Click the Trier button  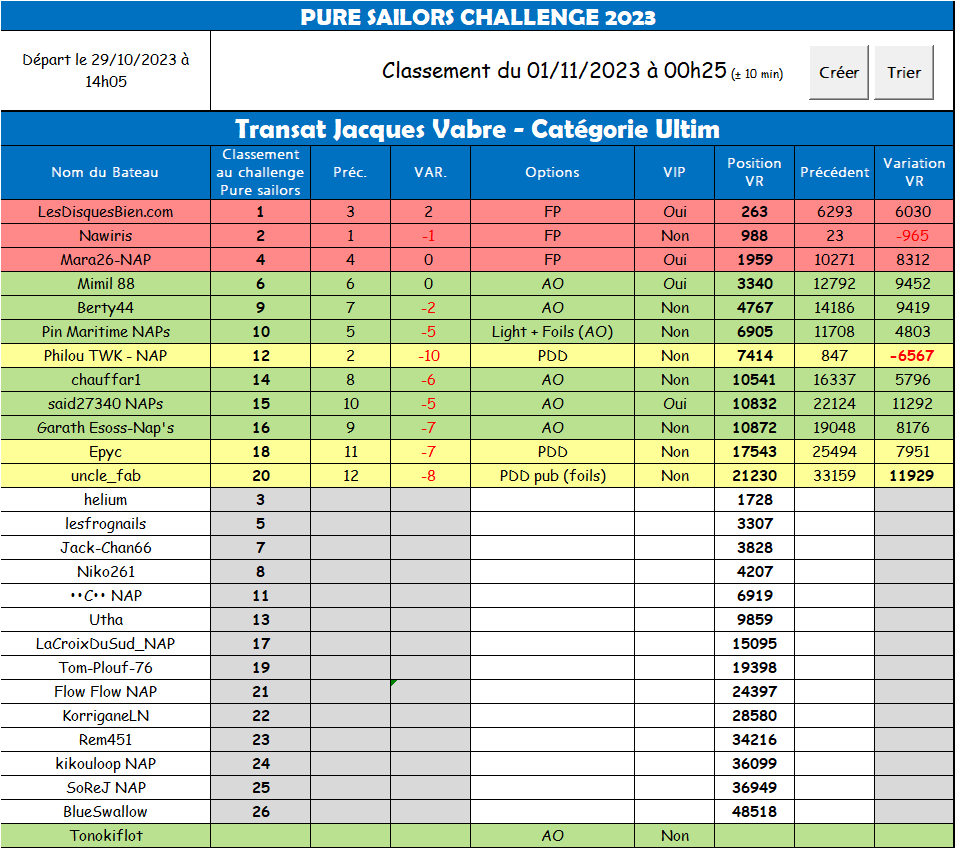point(904,72)
